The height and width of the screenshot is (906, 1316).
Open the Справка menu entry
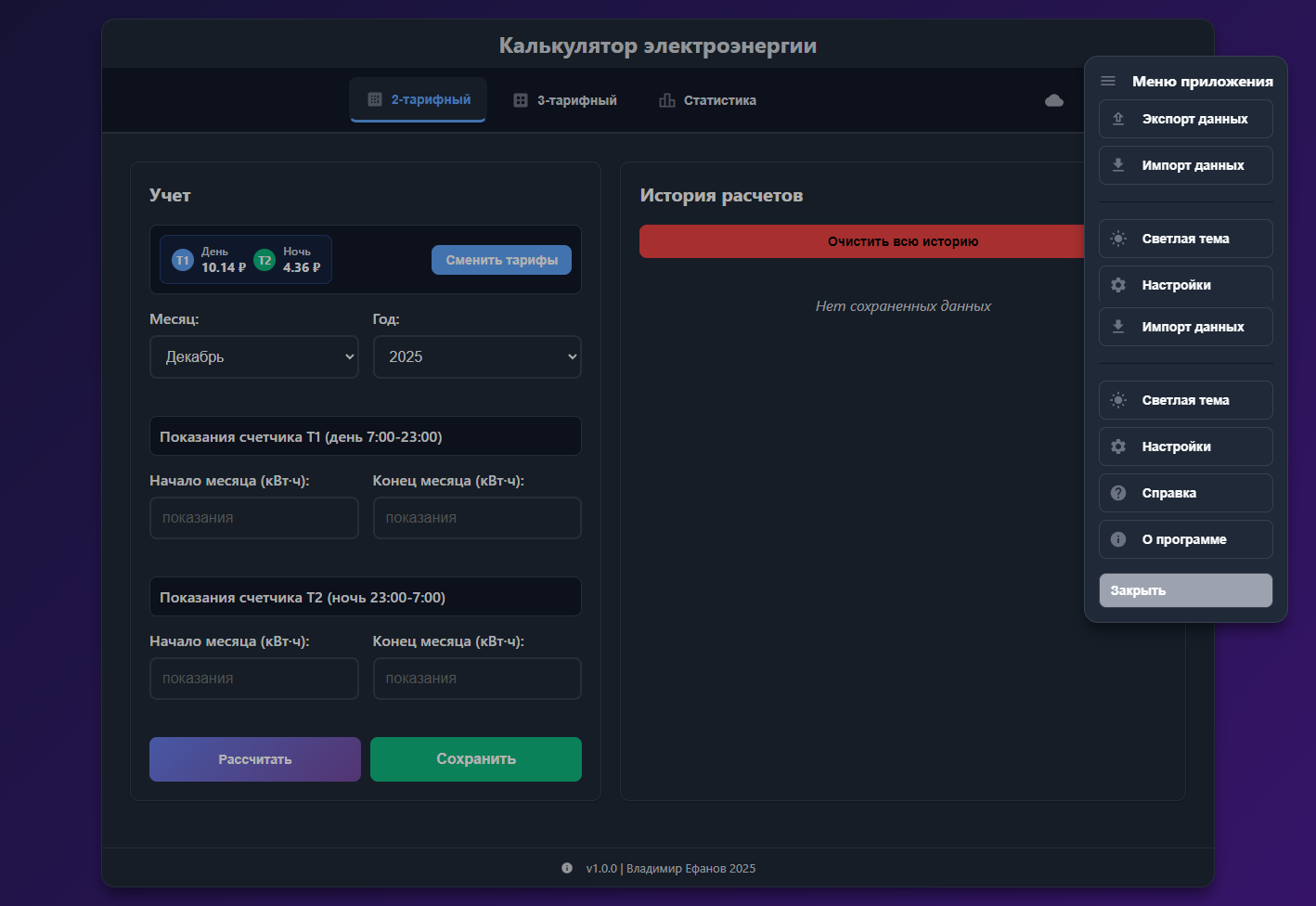point(1186,493)
